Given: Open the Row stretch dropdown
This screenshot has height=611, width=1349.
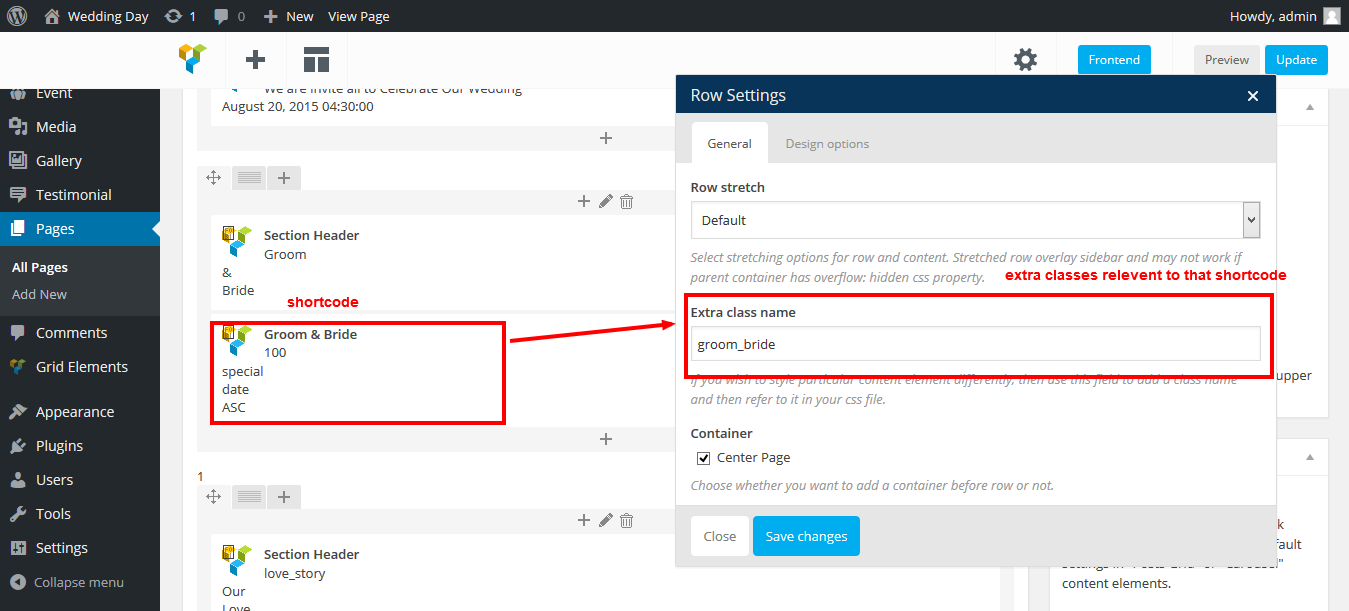Looking at the screenshot, I should click(x=975, y=220).
